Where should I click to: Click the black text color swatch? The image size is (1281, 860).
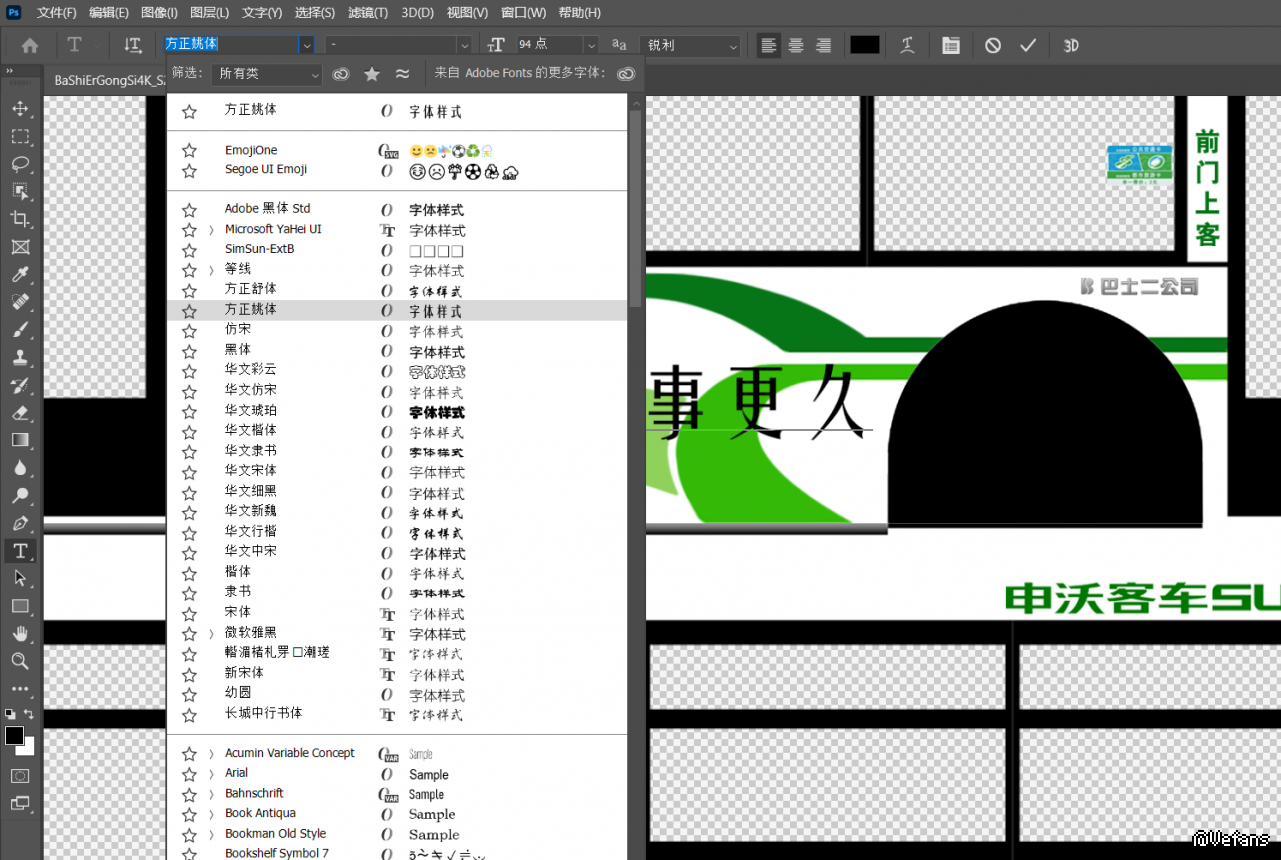click(x=864, y=45)
